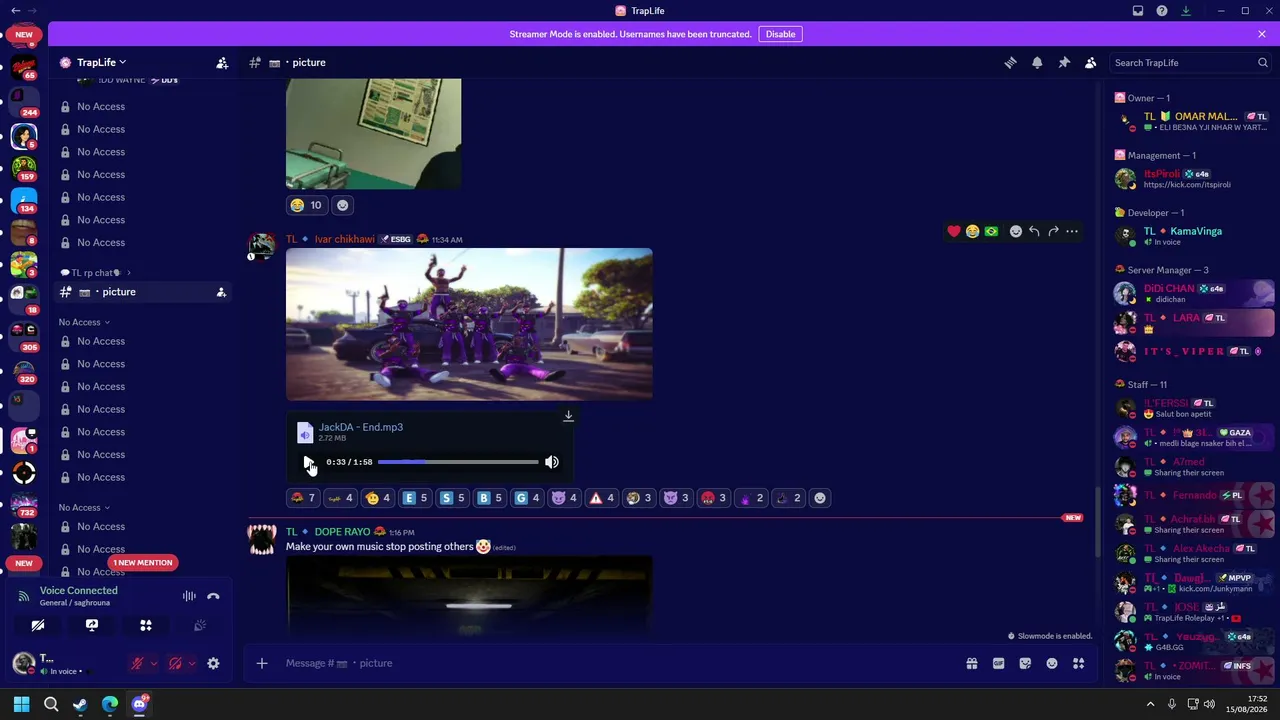Open User Settings gear
1280x720 pixels.
(x=213, y=663)
